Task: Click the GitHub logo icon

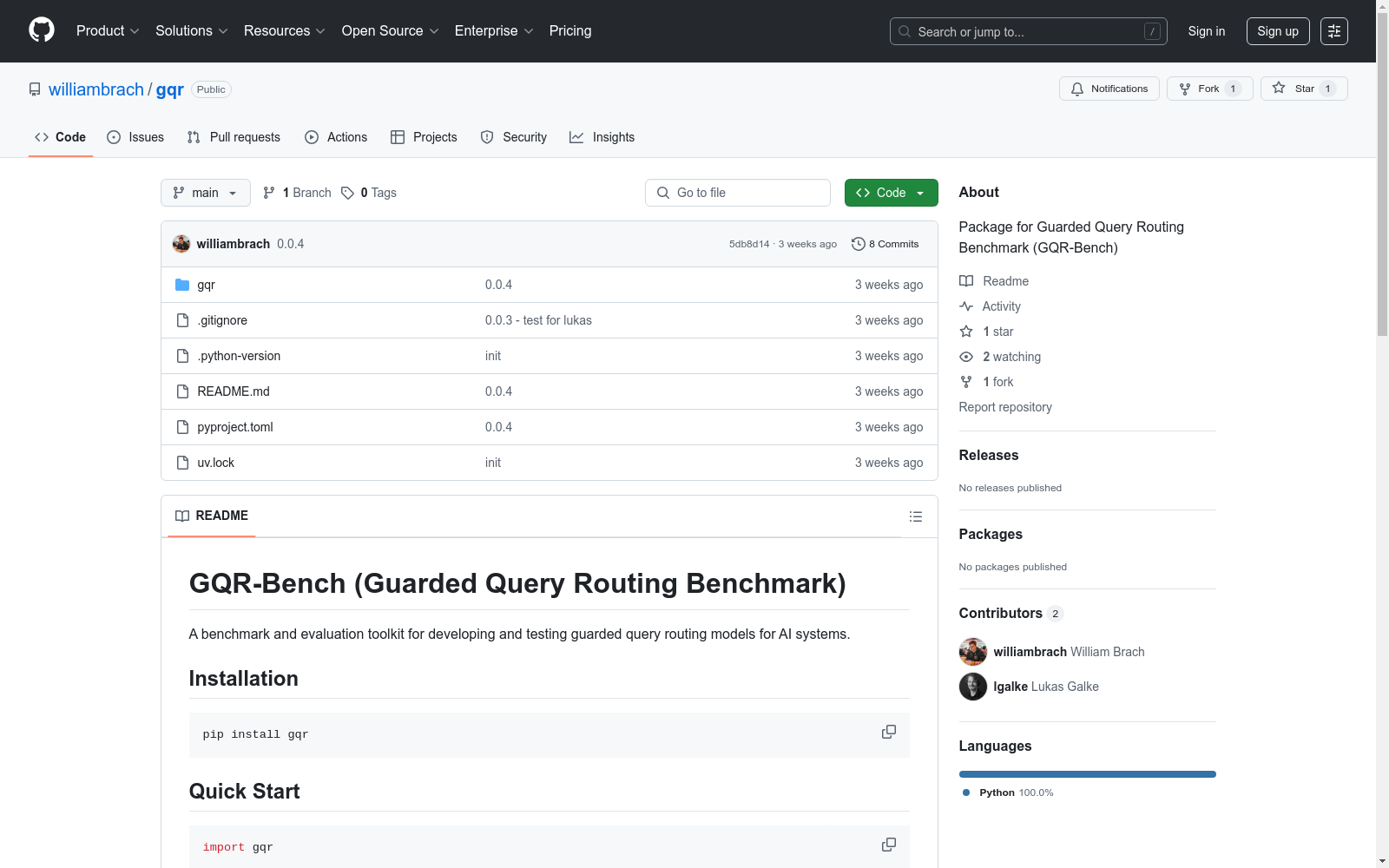Action: coord(42,30)
